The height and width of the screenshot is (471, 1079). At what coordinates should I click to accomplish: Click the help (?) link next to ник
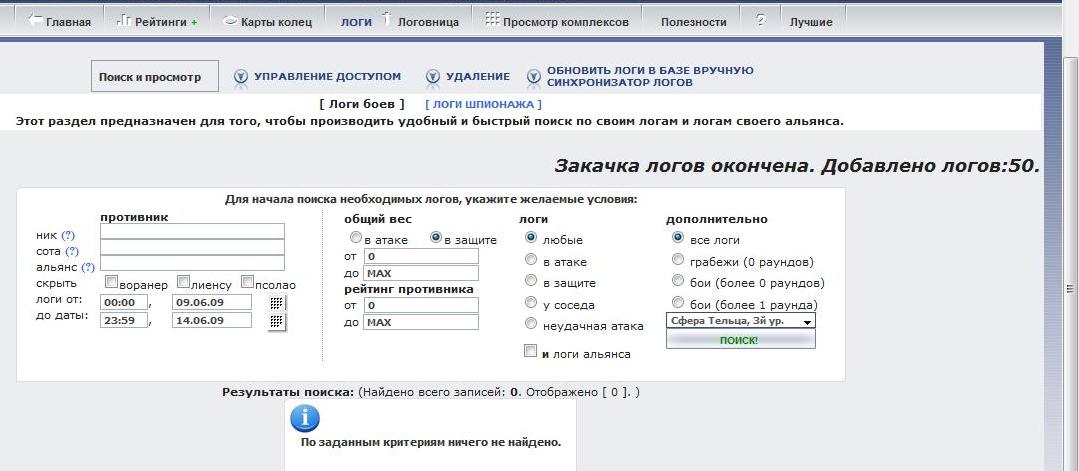(67, 236)
